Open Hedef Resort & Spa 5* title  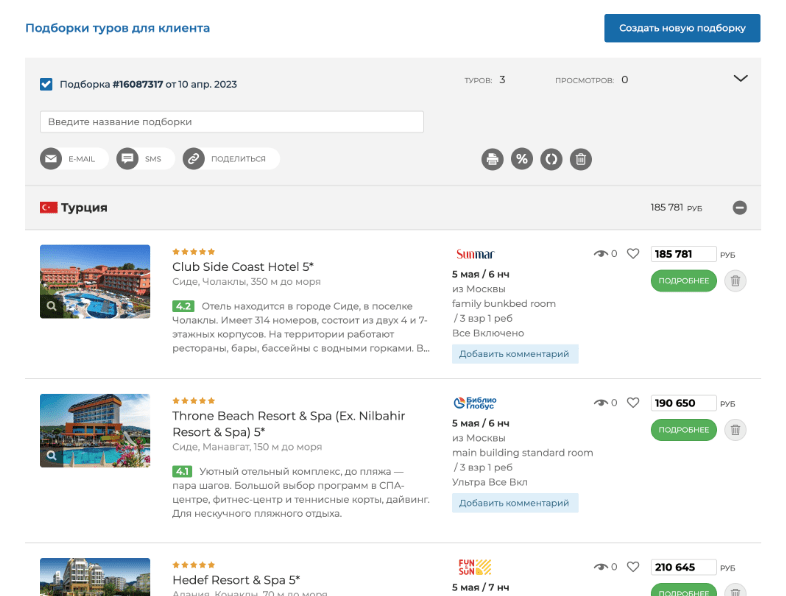(236, 580)
